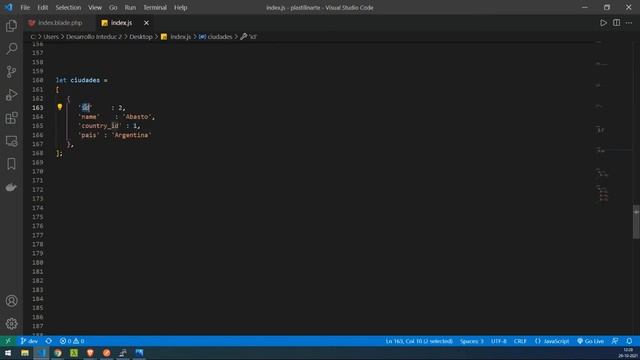
Task: Open the Go menu
Action: point(113,7)
